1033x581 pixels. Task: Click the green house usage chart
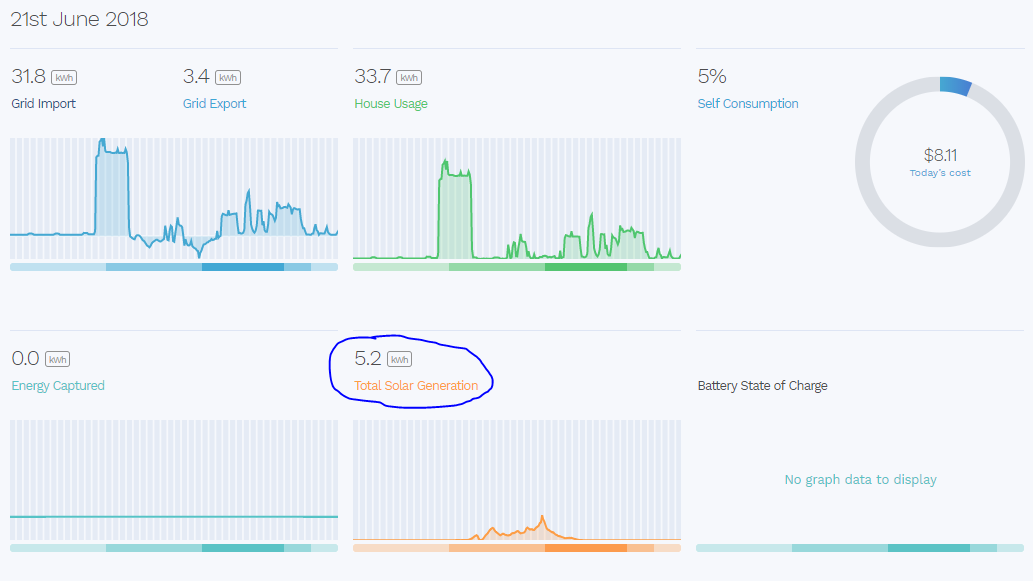(517, 198)
